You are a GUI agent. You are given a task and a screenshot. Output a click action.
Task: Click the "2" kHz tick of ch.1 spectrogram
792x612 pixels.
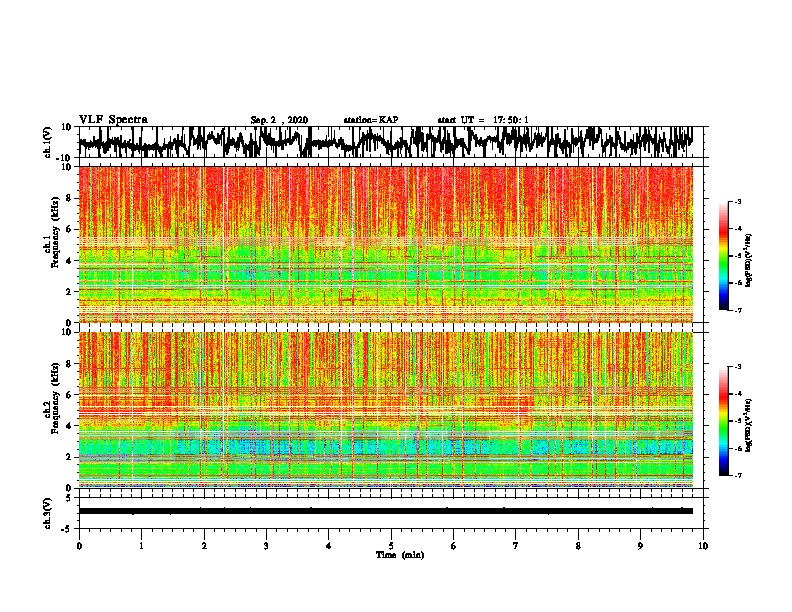(x=70, y=291)
